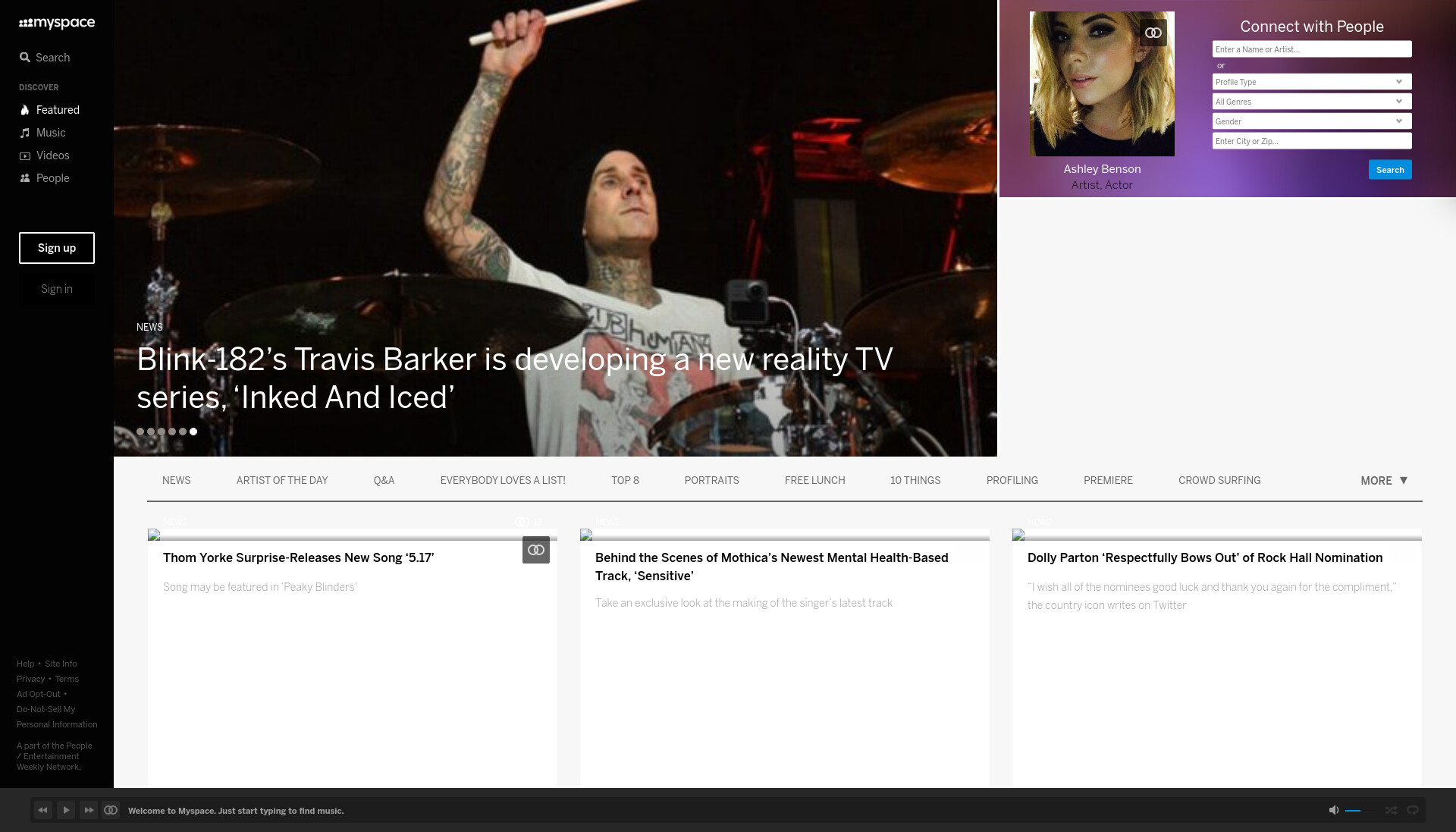This screenshot has width=1456, height=832.
Task: Open EVERYBODY LOVES A LIST! tab
Action: (x=503, y=480)
